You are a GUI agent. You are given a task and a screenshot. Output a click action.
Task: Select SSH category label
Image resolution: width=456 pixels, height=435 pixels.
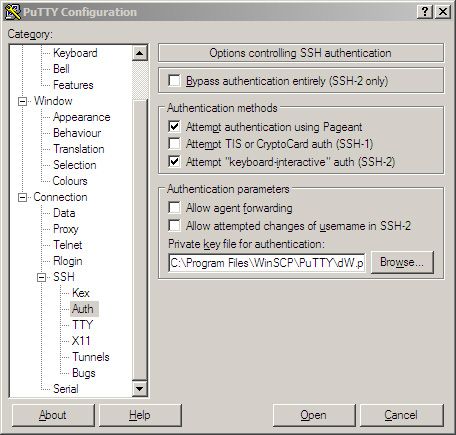64,277
